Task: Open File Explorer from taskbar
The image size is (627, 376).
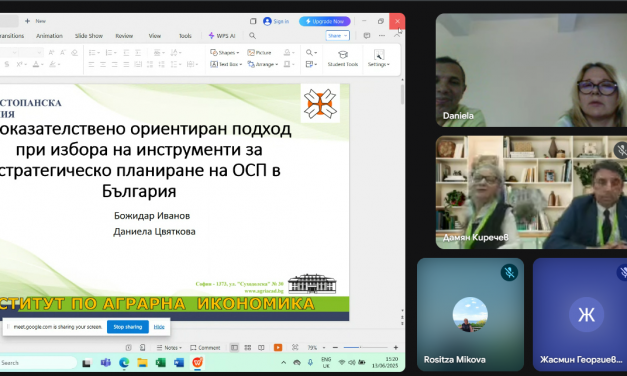Action: [x=142, y=363]
